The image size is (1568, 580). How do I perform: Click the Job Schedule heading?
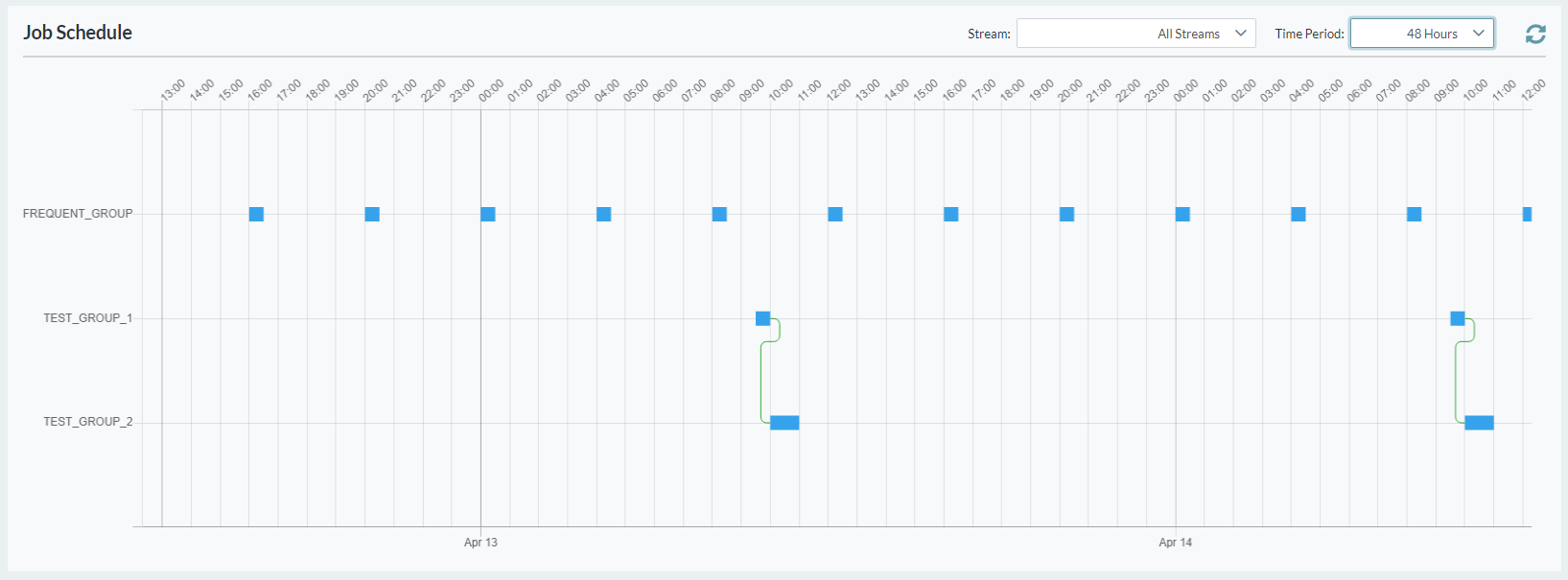[x=76, y=32]
